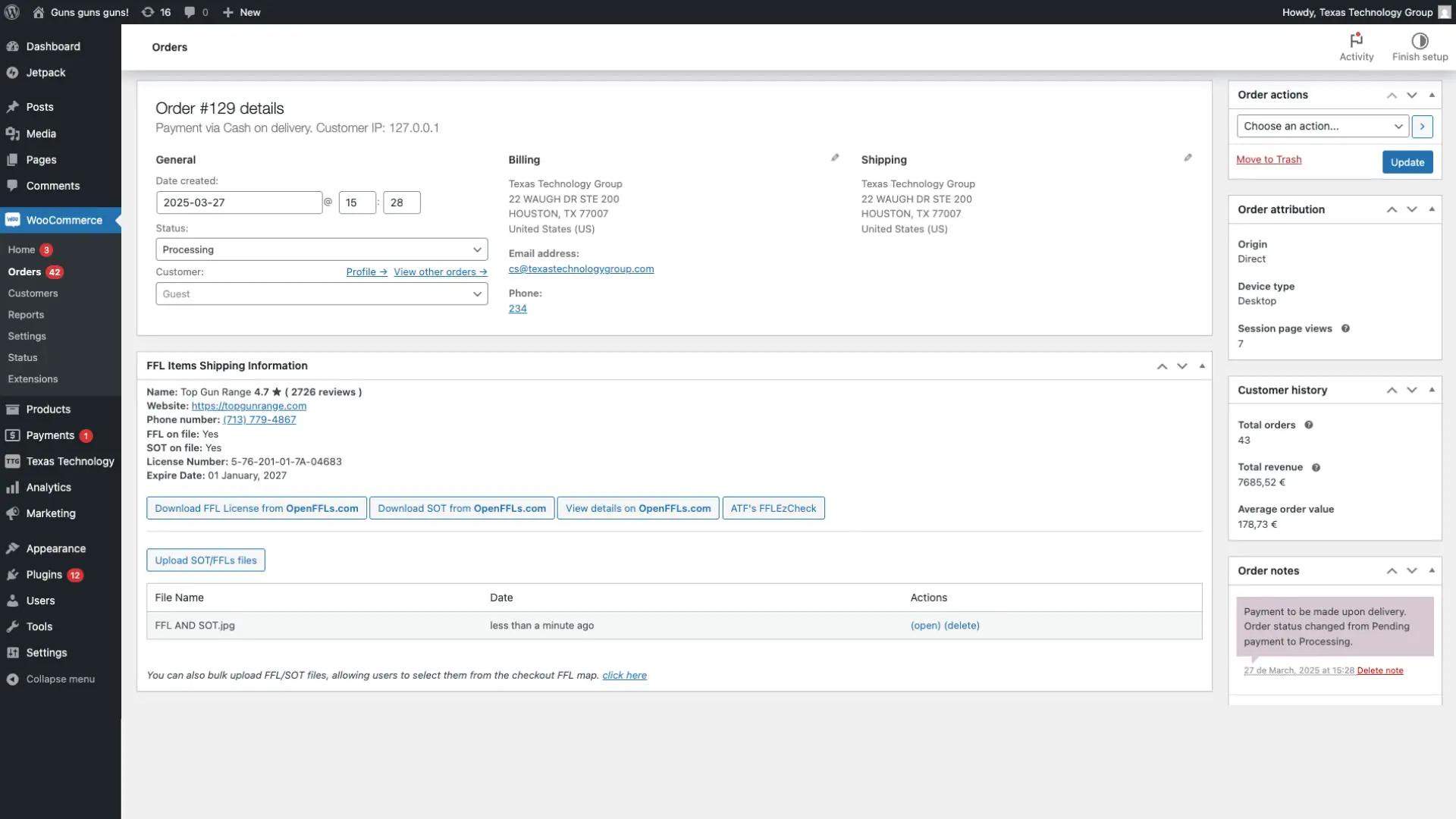Image resolution: width=1456 pixels, height=819 pixels.
Task: Open the Marketing menu
Action: (51, 513)
